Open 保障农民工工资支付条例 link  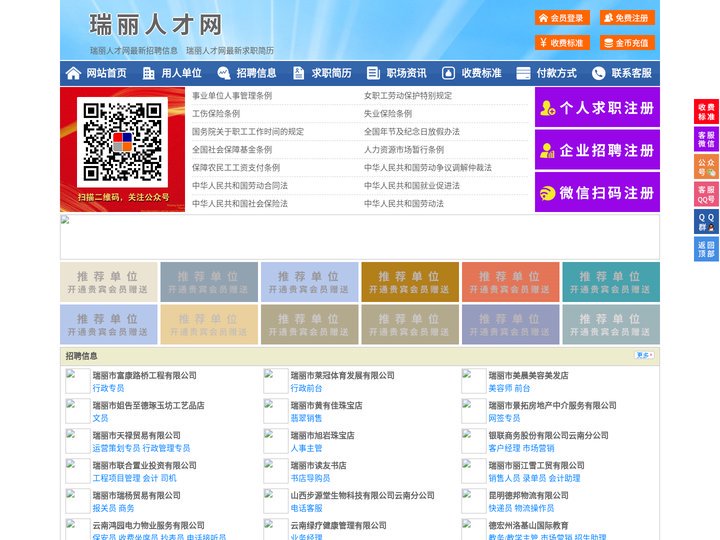click(x=236, y=167)
